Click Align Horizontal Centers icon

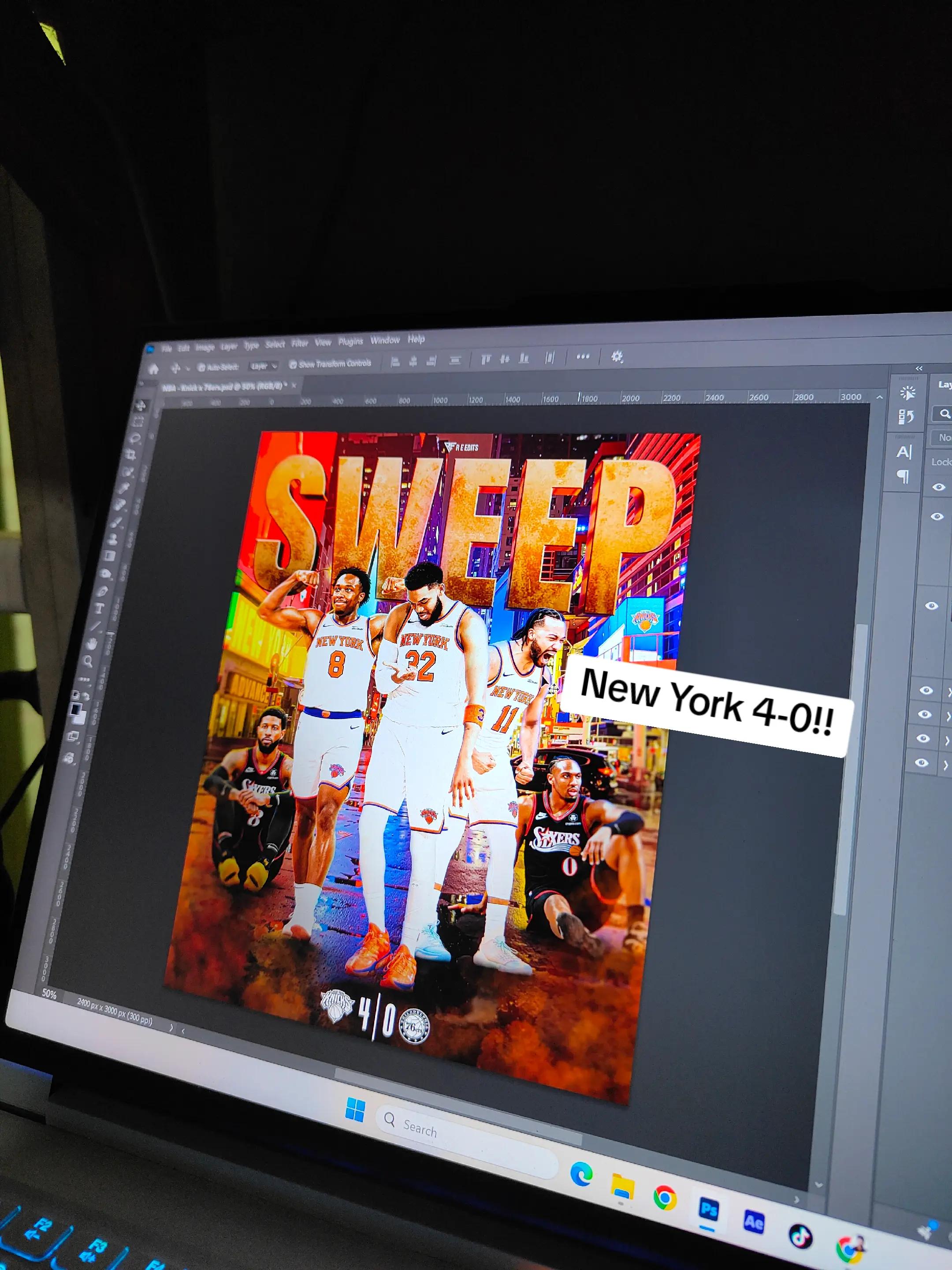[413, 361]
